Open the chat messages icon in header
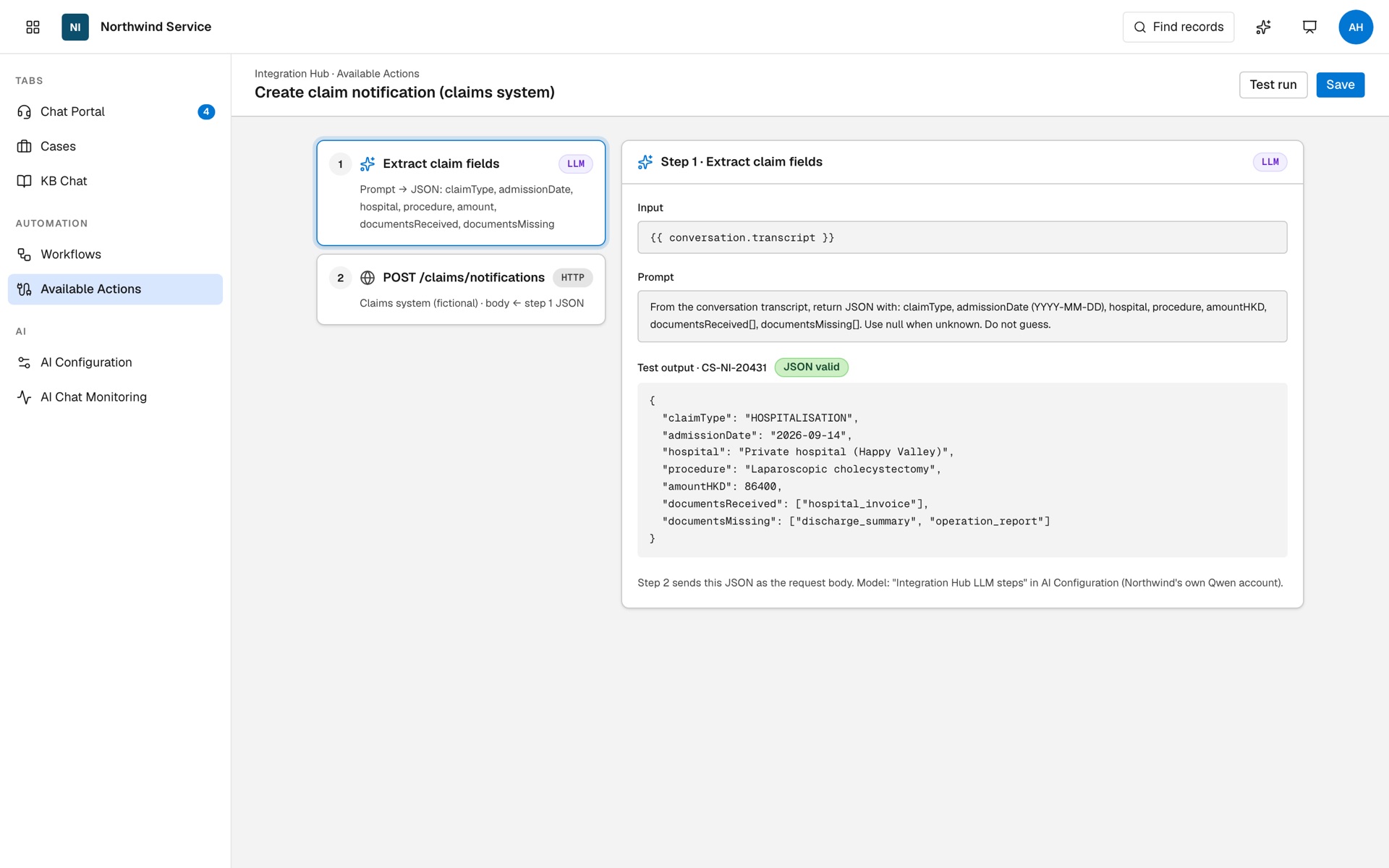This screenshot has height=868, width=1389. pyautogui.click(x=1309, y=27)
